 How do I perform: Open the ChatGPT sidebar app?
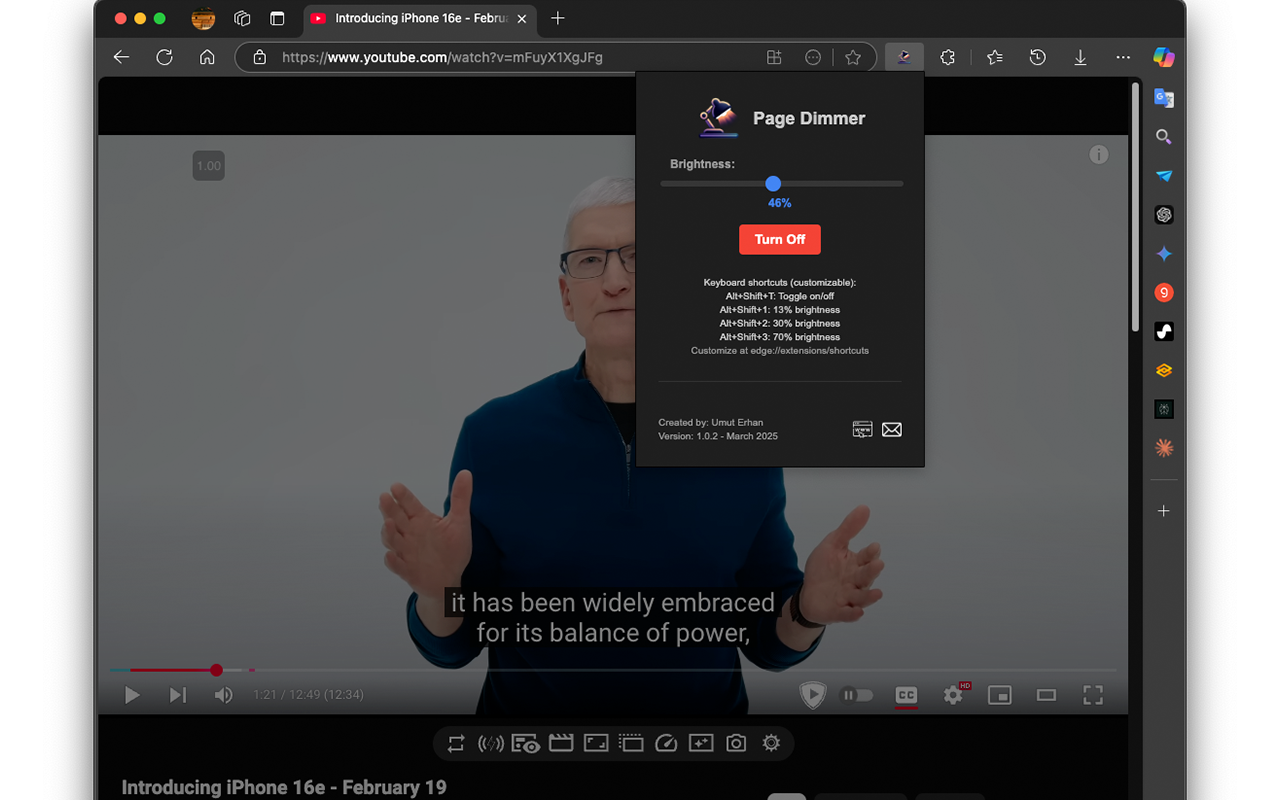(x=1164, y=215)
